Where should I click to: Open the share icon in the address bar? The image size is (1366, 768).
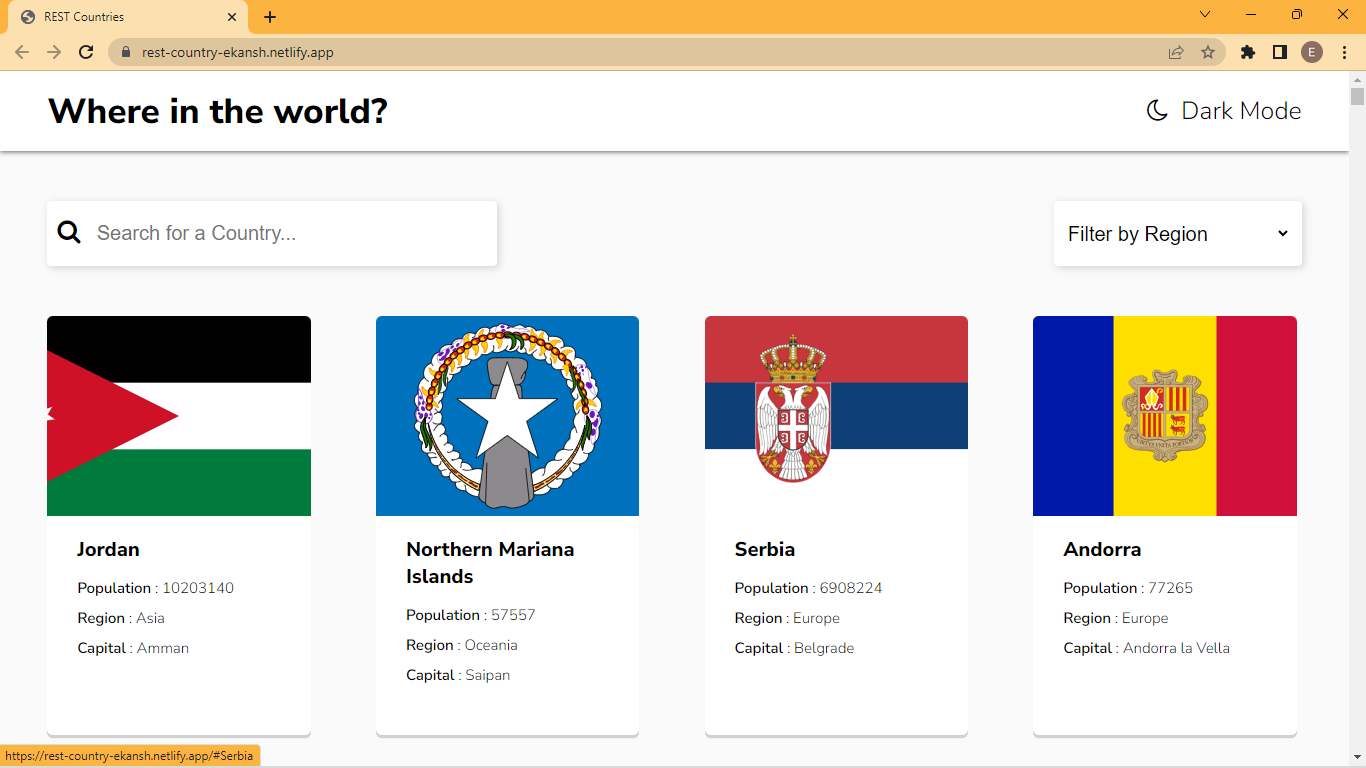[x=1176, y=50]
